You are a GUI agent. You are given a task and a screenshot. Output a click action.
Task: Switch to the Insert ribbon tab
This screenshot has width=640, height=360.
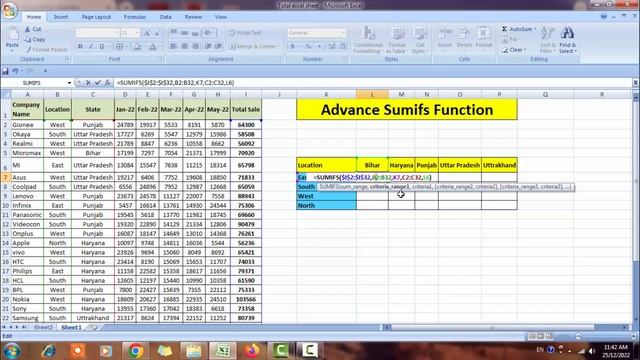pyautogui.click(x=61, y=17)
